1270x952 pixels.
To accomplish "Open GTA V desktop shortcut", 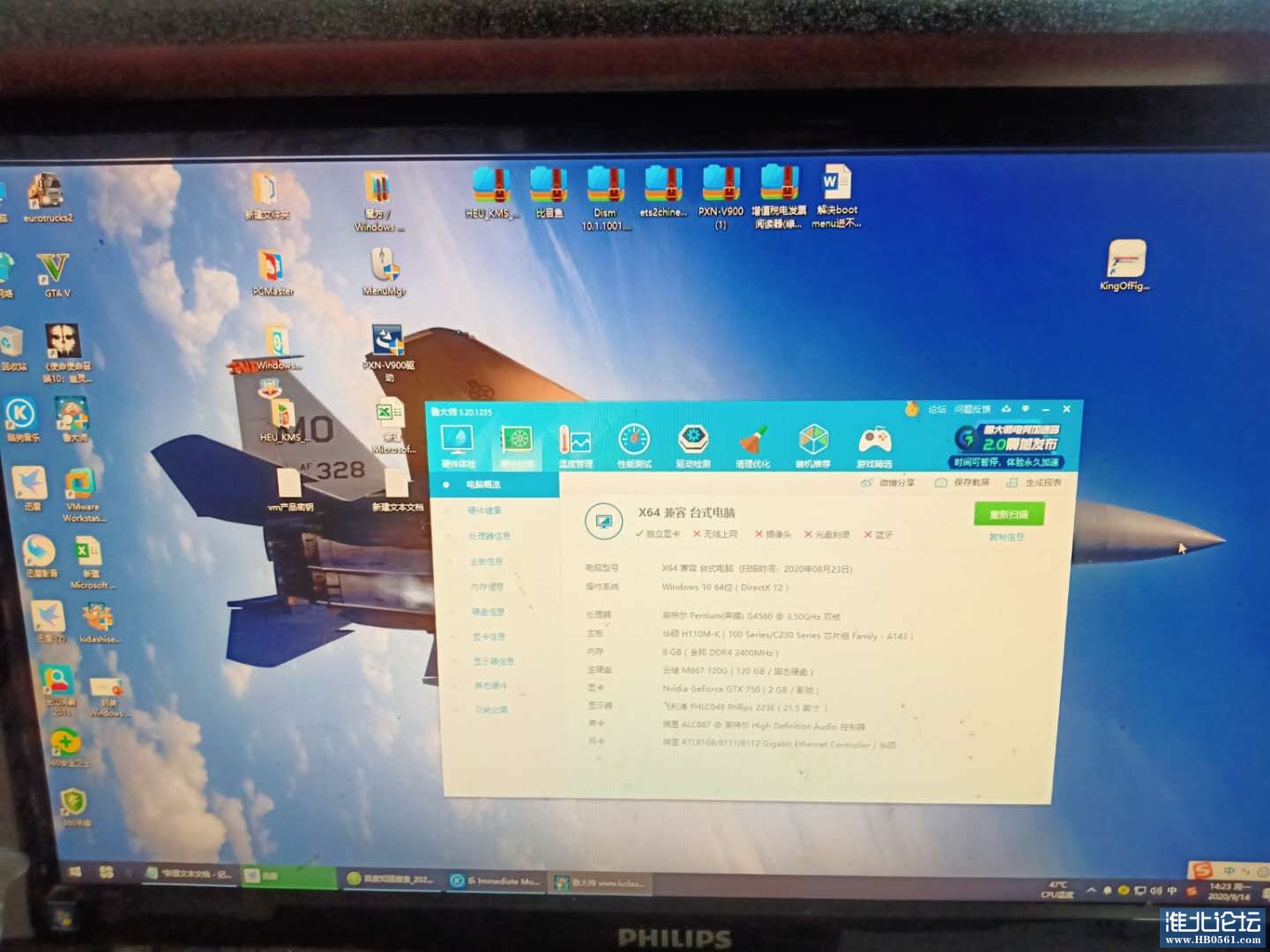I will pos(55,274).
